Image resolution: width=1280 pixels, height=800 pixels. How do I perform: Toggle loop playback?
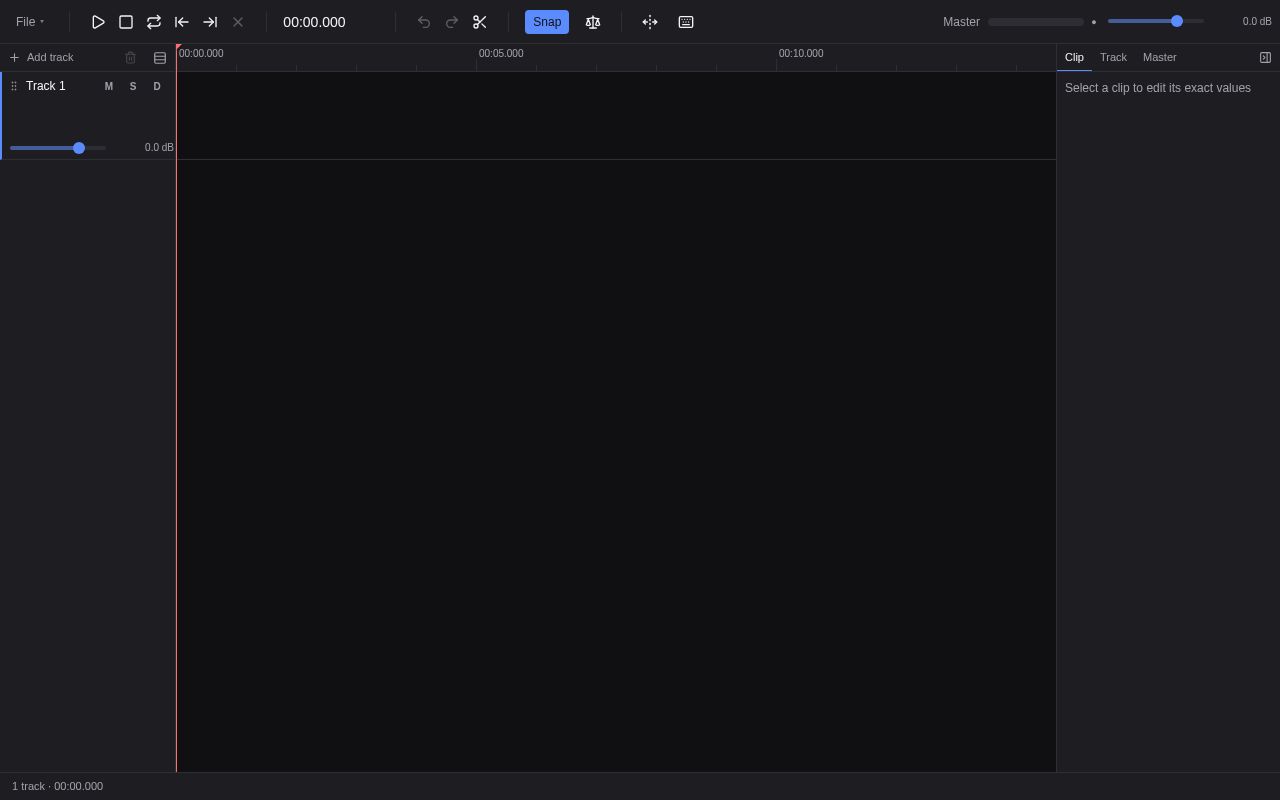coord(154,22)
